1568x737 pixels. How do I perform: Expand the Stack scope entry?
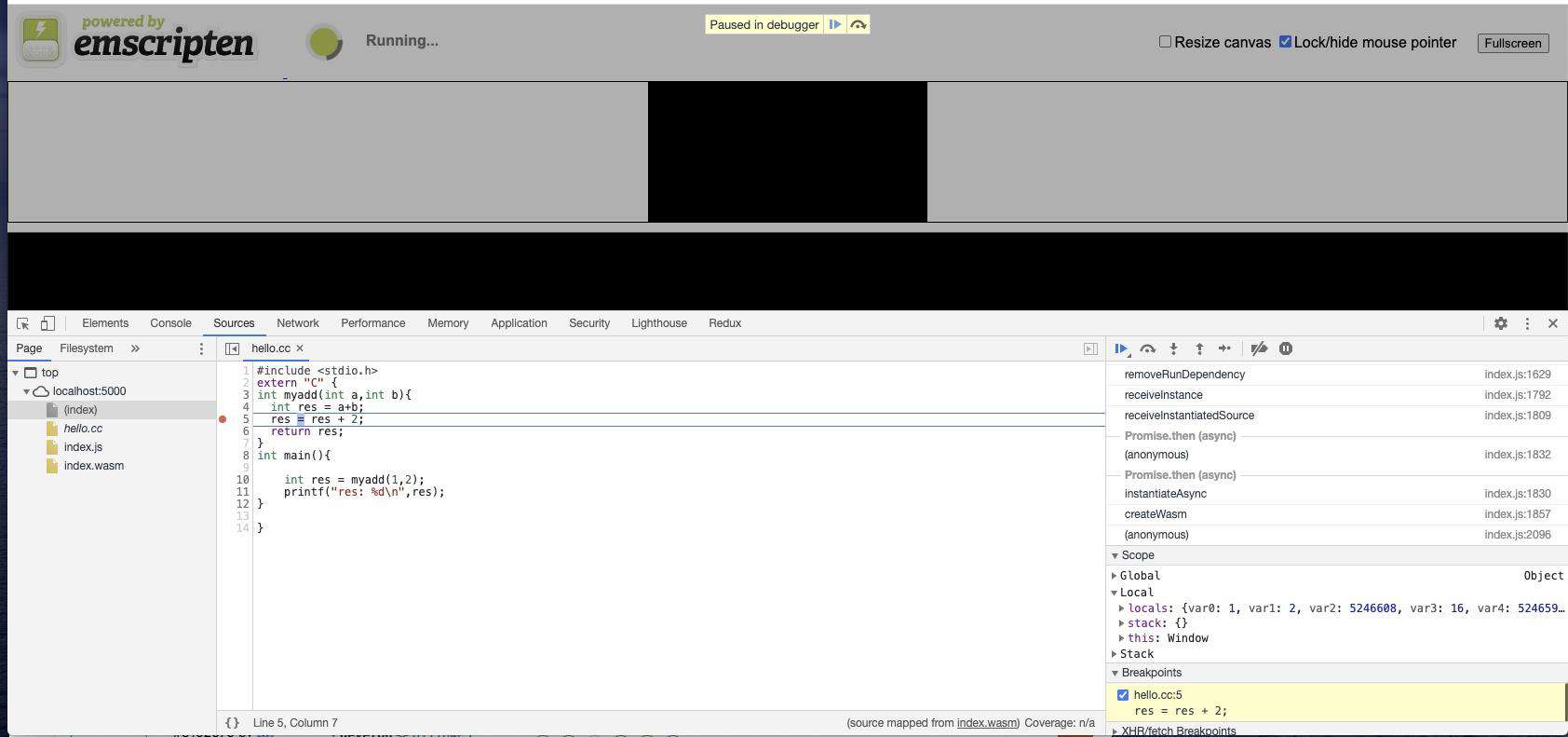point(1115,654)
